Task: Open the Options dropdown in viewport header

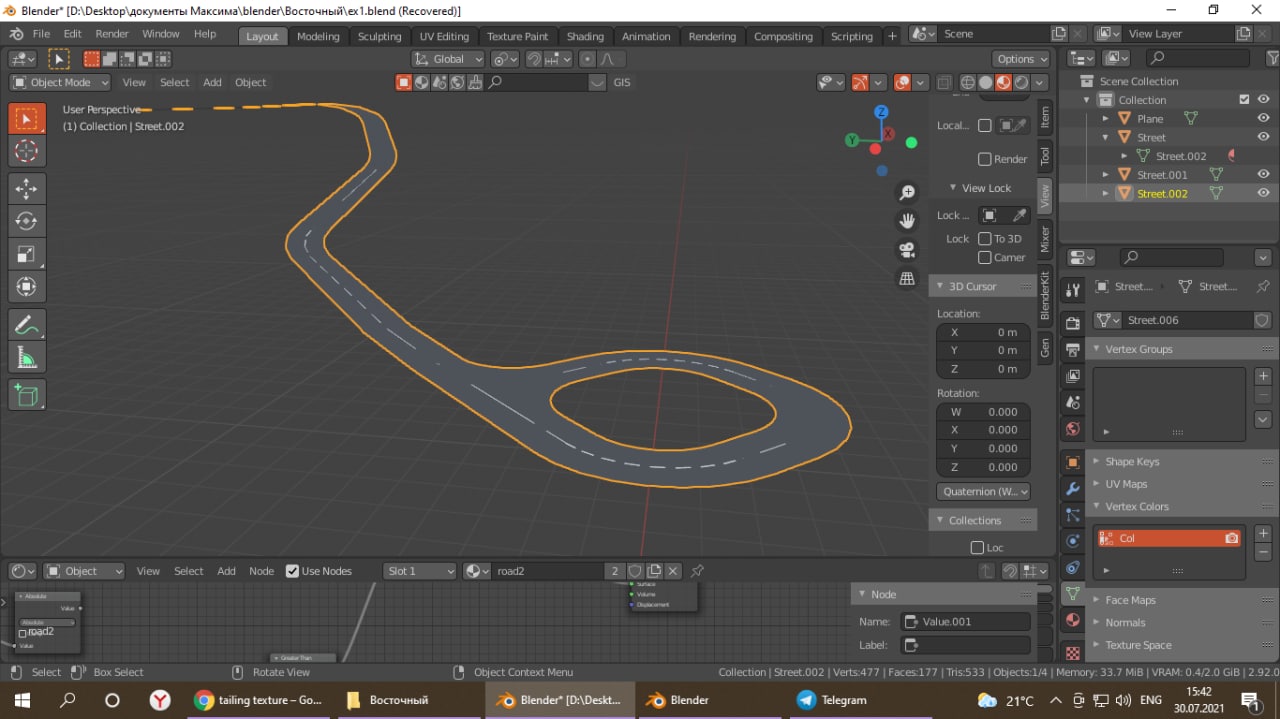Action: [x=1021, y=59]
